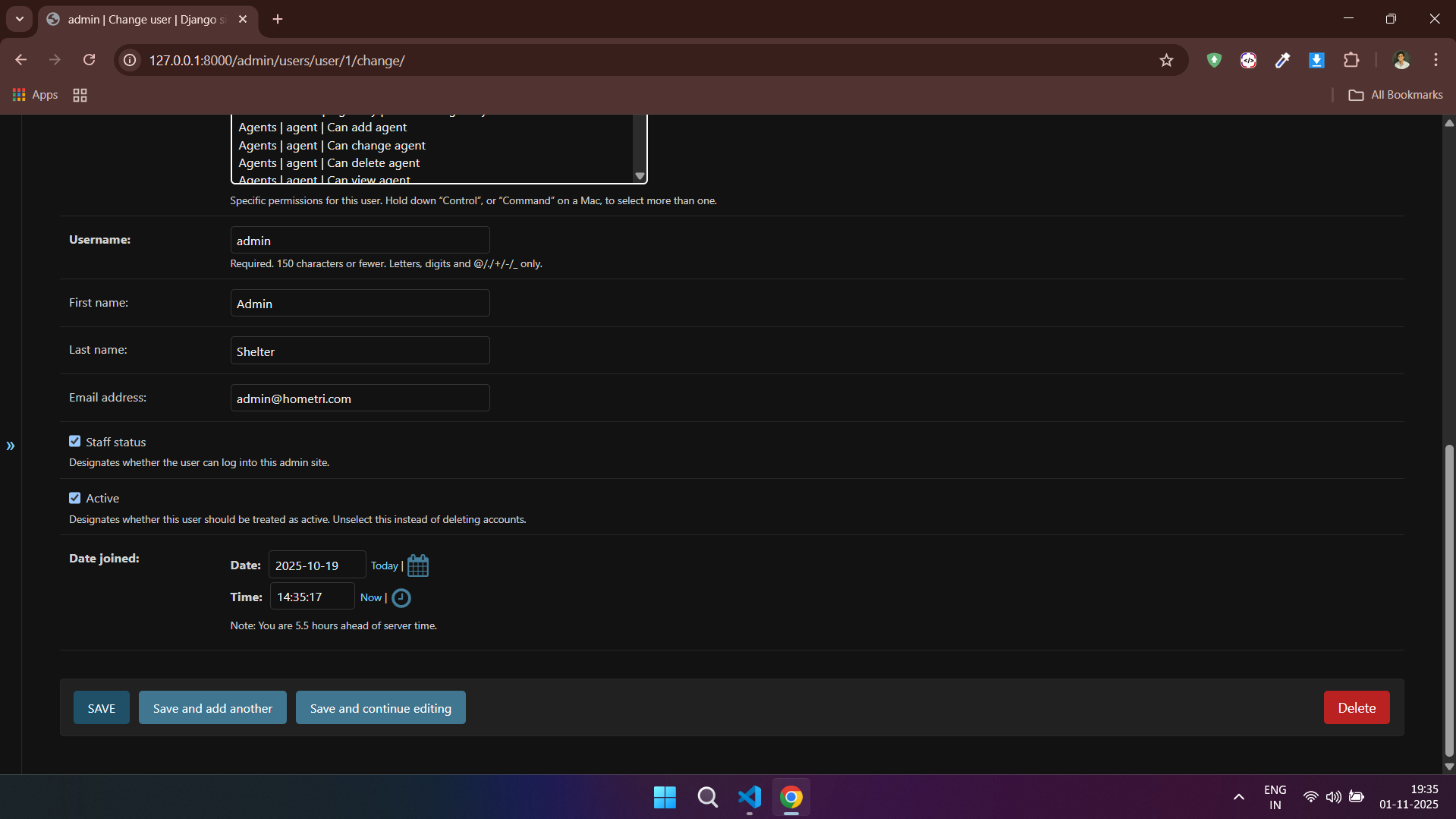The height and width of the screenshot is (819, 1456).
Task: Show hidden system tray icons
Action: click(1238, 797)
